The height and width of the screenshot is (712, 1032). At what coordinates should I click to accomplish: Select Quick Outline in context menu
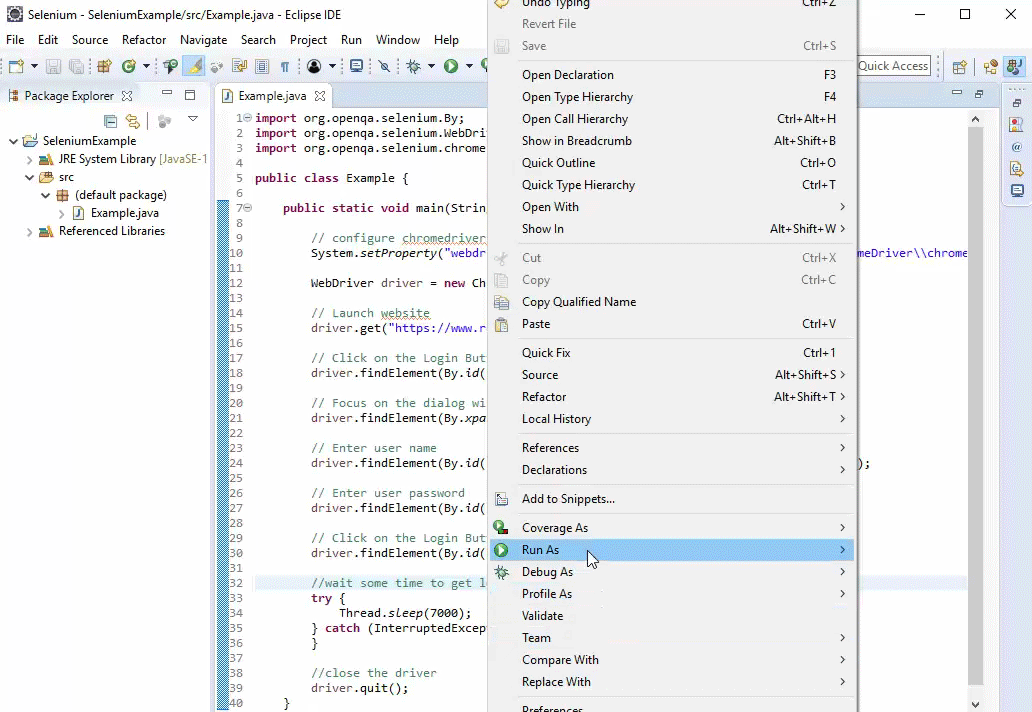tap(671, 163)
